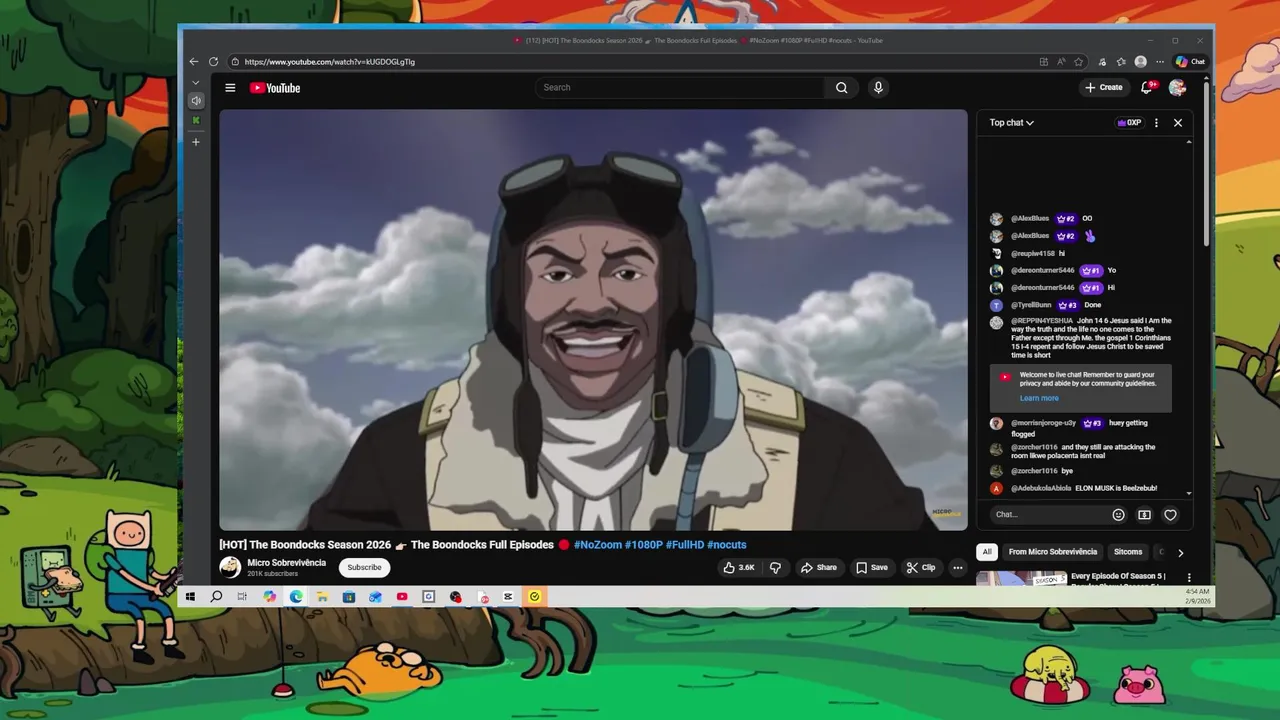
Task: Open the emoji picker in chat
Action: click(x=1119, y=515)
